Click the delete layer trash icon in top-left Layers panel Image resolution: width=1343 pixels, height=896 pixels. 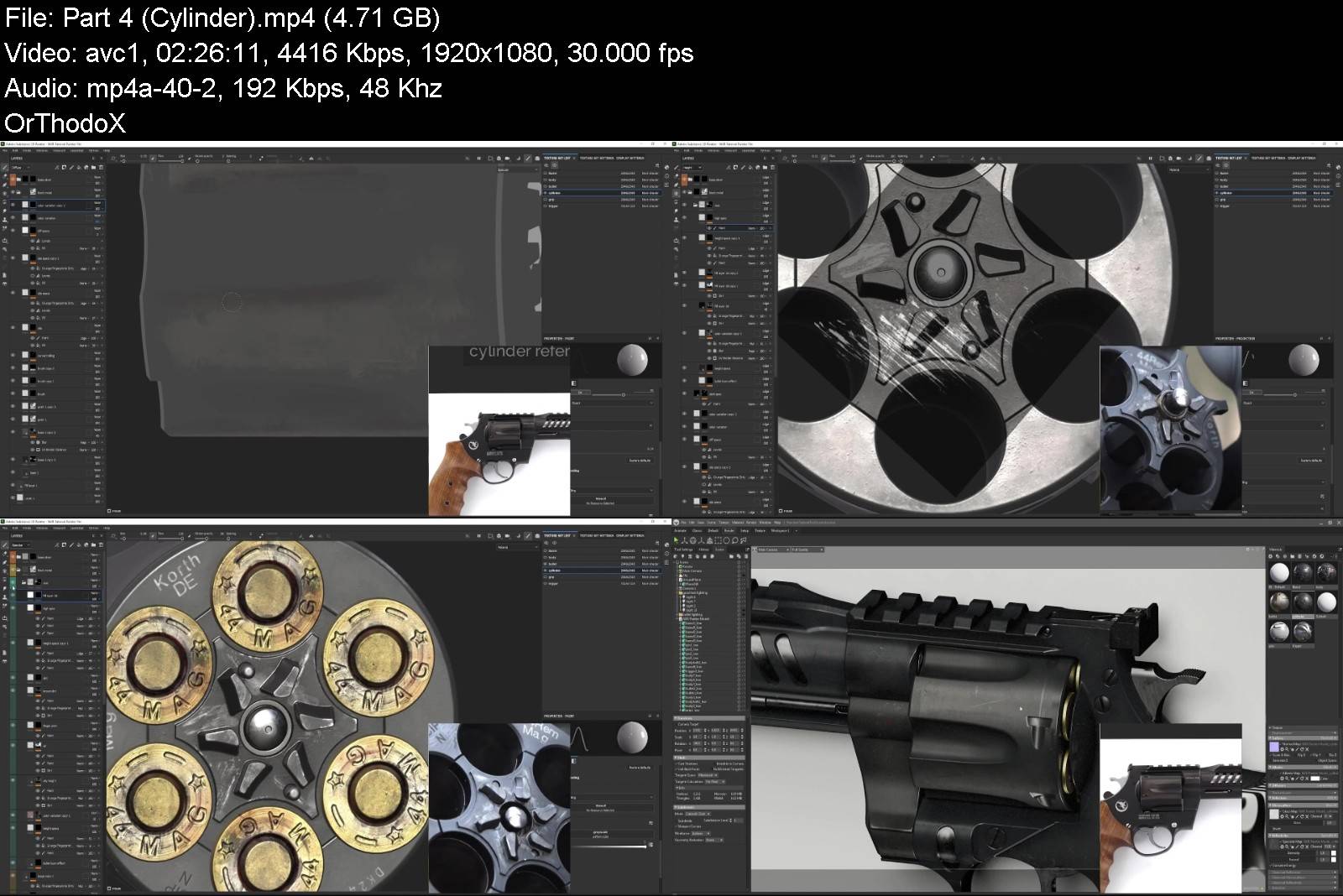click(x=100, y=168)
